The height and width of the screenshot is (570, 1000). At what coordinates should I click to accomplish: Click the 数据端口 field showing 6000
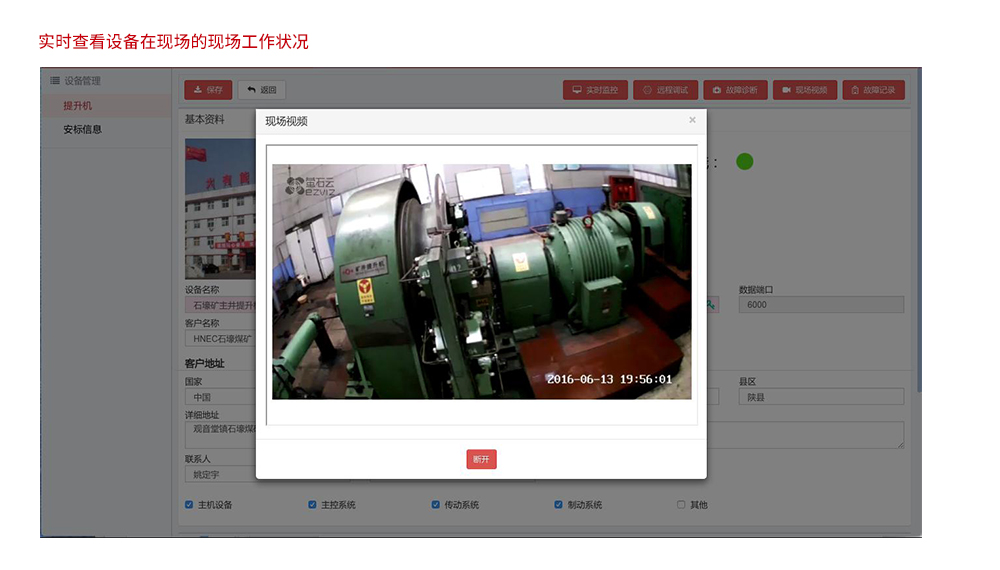pos(821,305)
